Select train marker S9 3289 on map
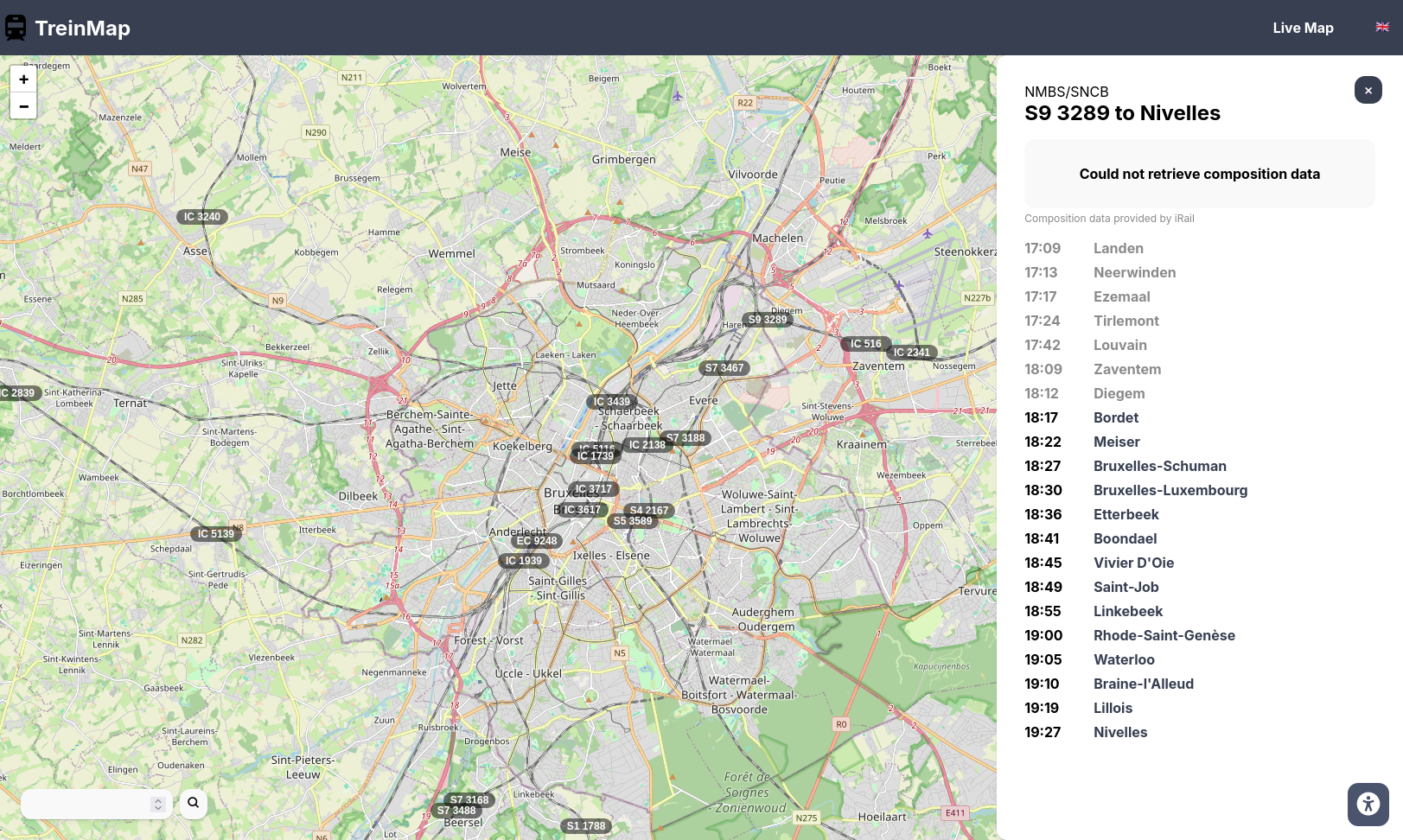Screen dimensions: 1403x840 click(x=768, y=320)
